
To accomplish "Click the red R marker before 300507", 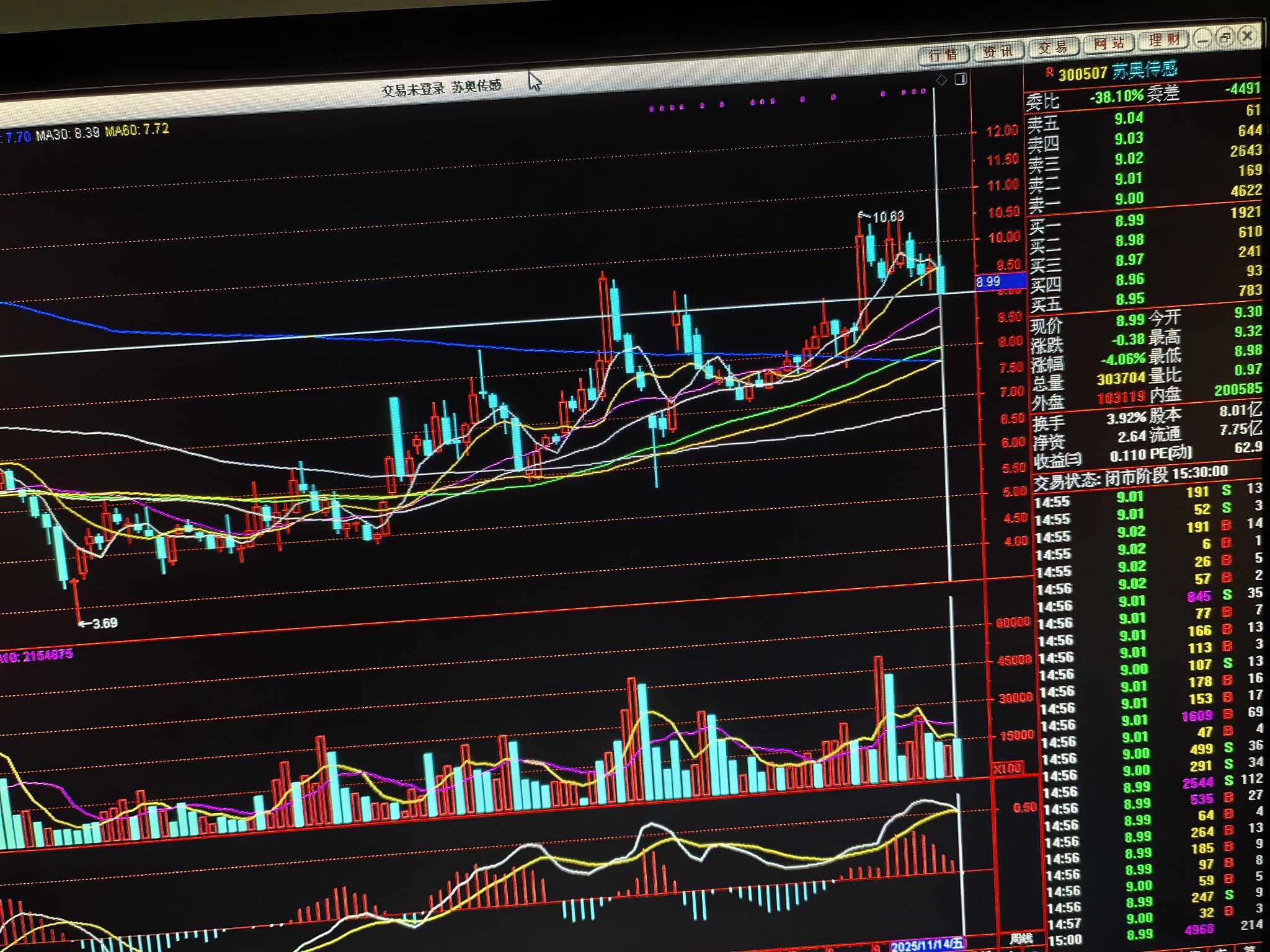I will click(x=1049, y=73).
